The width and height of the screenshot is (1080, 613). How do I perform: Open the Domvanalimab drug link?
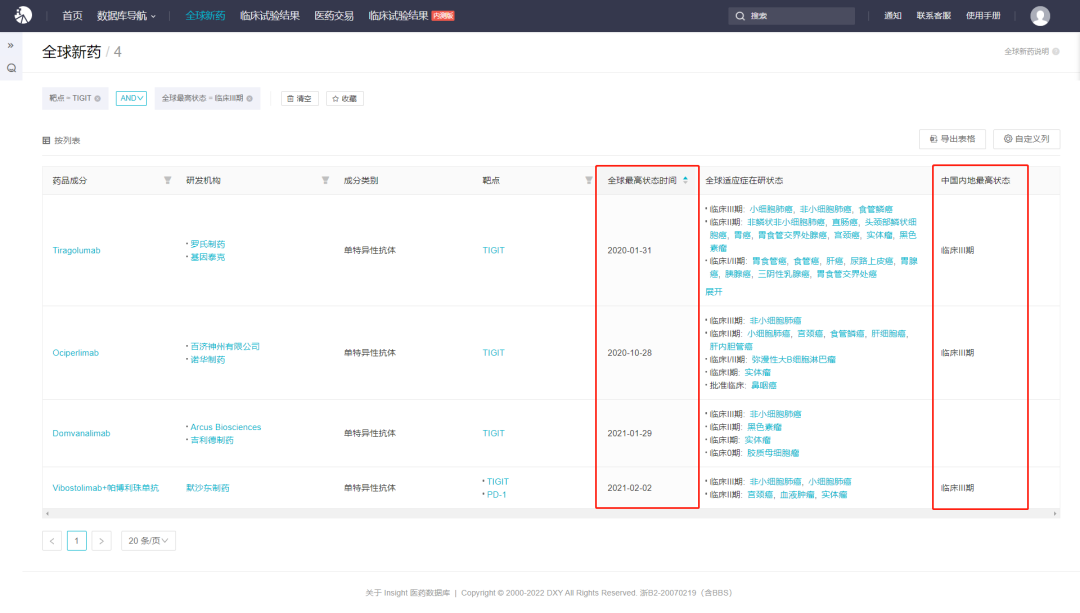(x=81, y=433)
